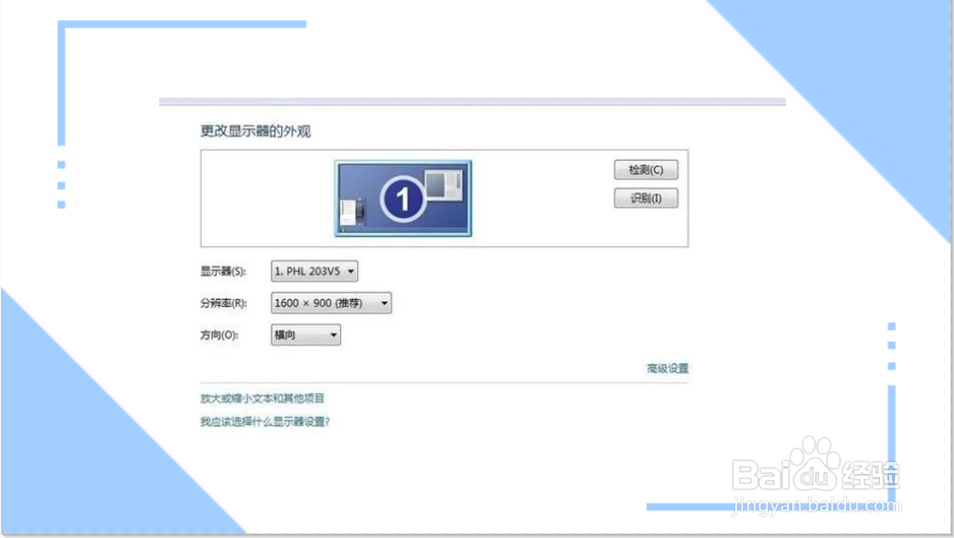Image resolution: width=954 pixels, height=538 pixels.
Task: Open the 我应该选择什么显示器设置 help link
Action: [x=265, y=421]
